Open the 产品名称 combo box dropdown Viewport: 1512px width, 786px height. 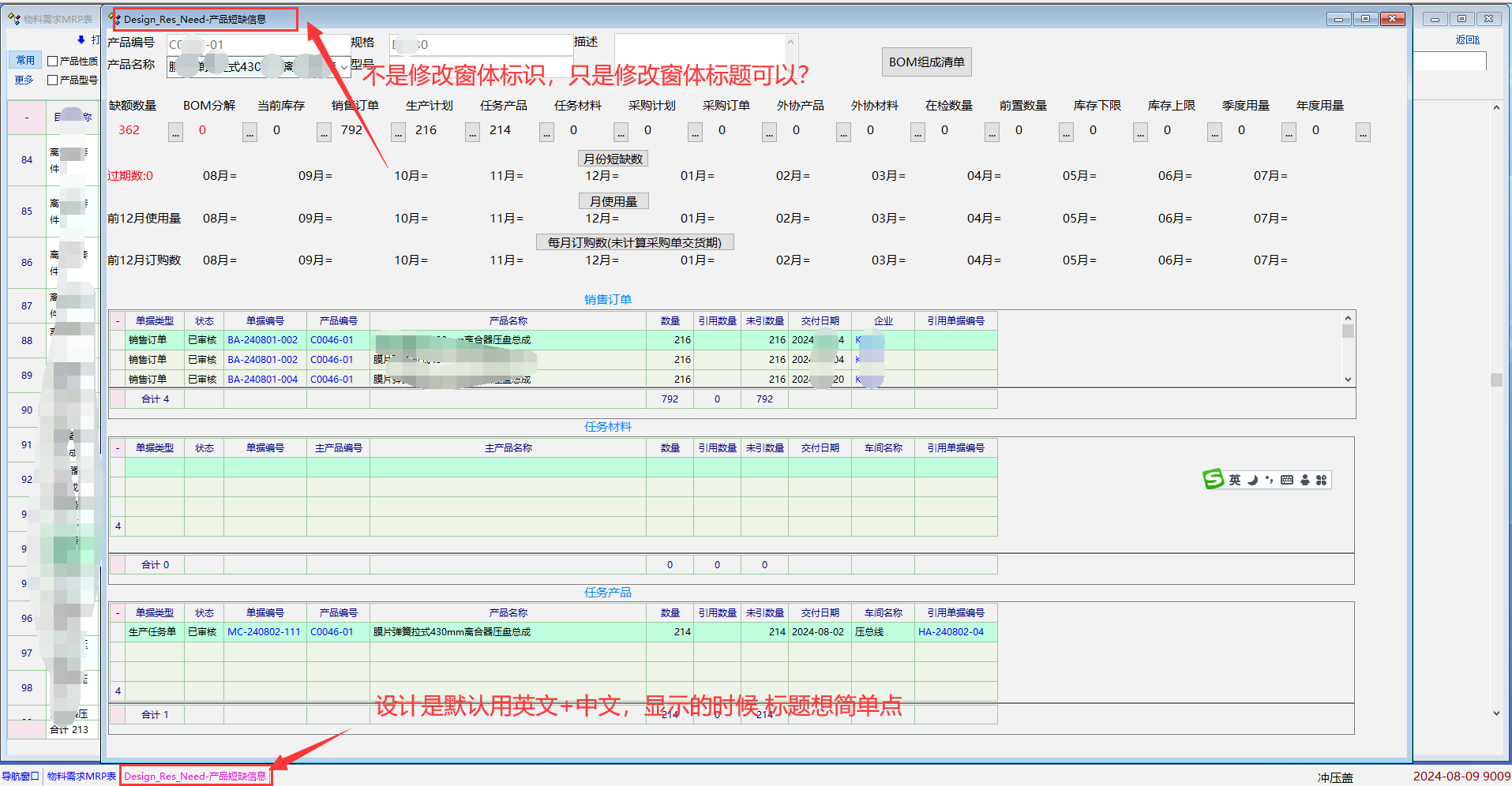(344, 67)
